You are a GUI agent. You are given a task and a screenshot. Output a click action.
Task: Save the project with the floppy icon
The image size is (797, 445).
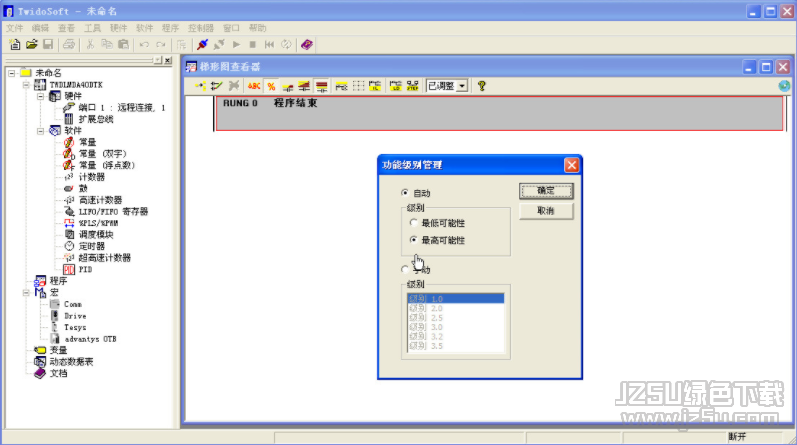pyautogui.click(x=48, y=45)
